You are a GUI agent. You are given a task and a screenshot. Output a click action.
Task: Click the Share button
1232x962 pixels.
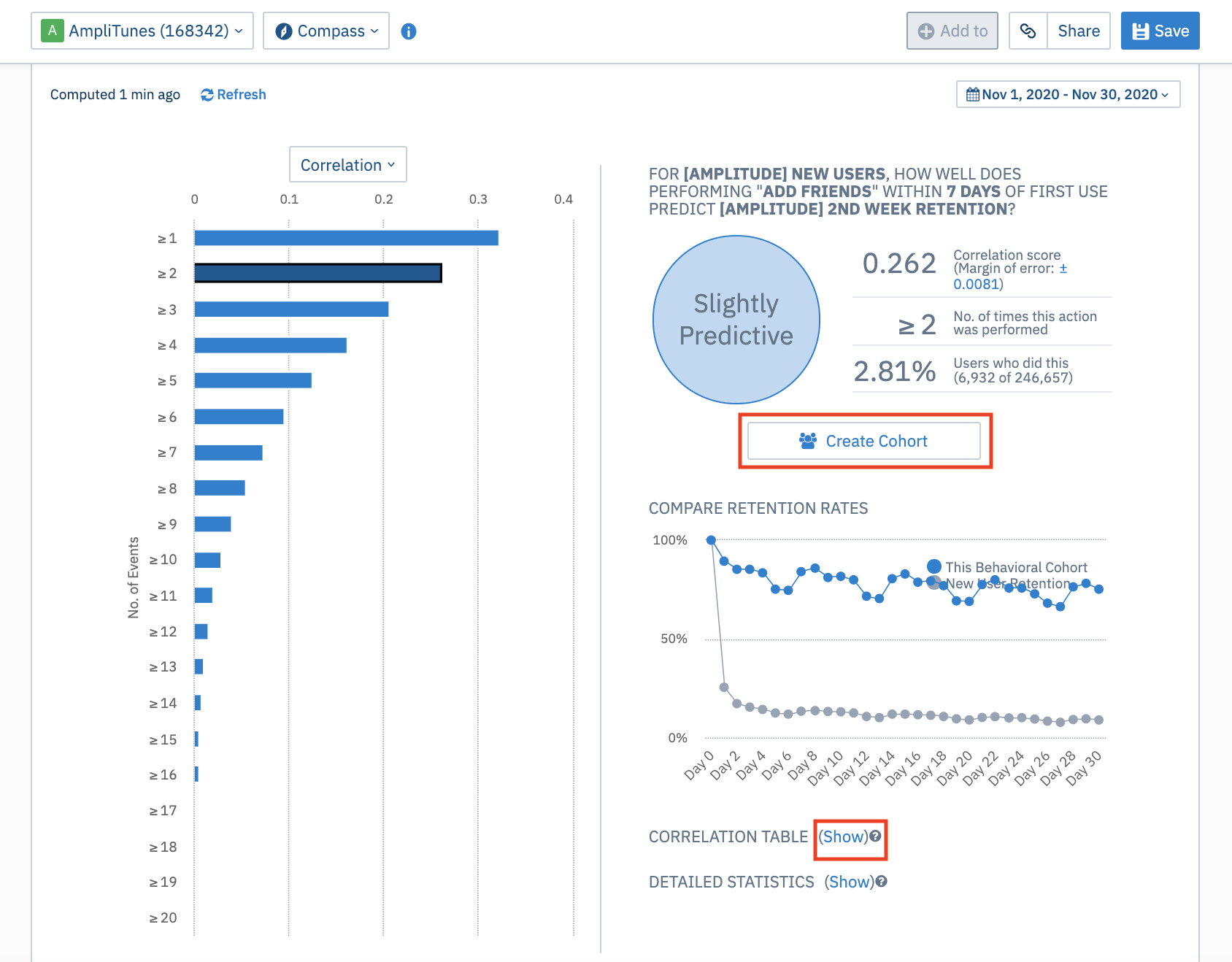(1079, 31)
